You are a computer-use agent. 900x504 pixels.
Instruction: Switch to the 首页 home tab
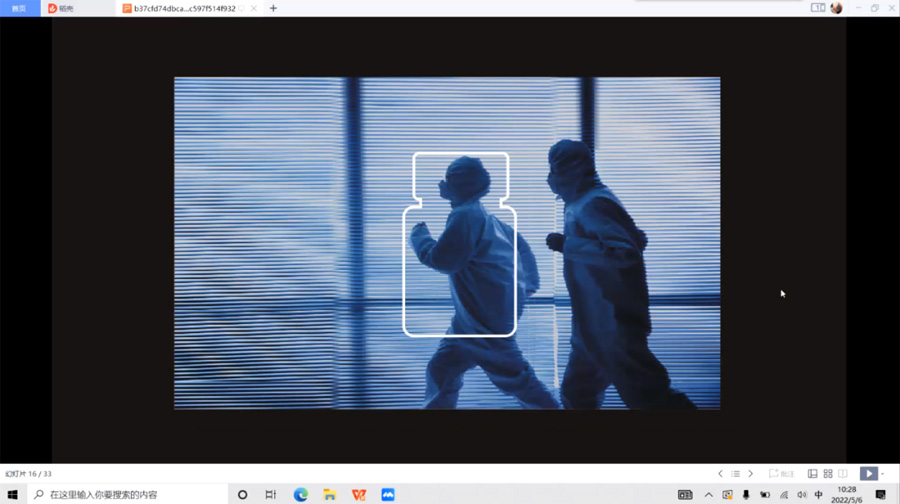tap(19, 8)
